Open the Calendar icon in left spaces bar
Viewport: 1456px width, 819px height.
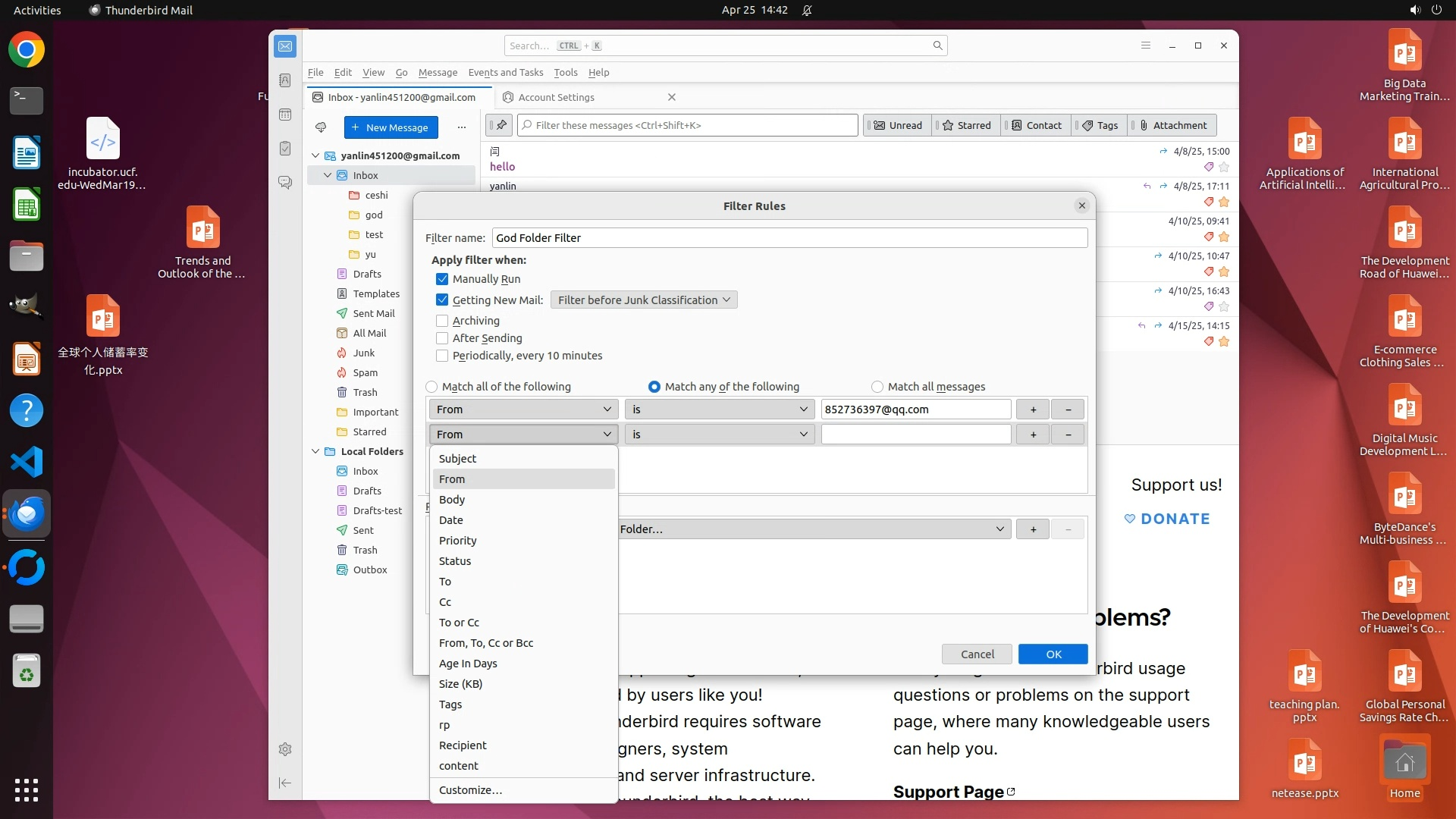click(x=285, y=115)
